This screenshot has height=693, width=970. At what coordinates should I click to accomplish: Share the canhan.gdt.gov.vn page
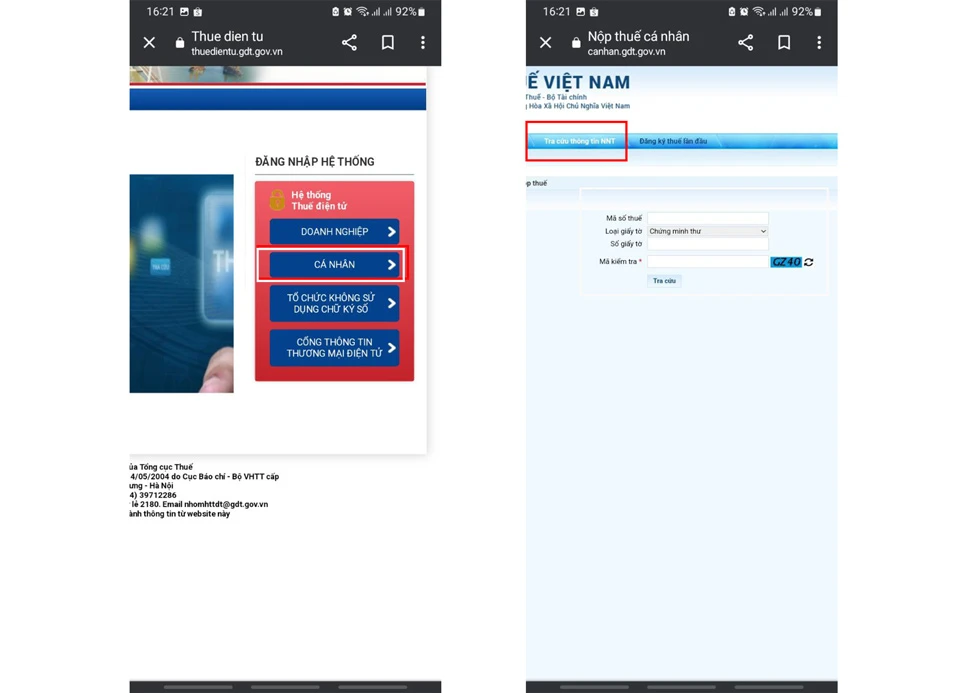[745, 43]
